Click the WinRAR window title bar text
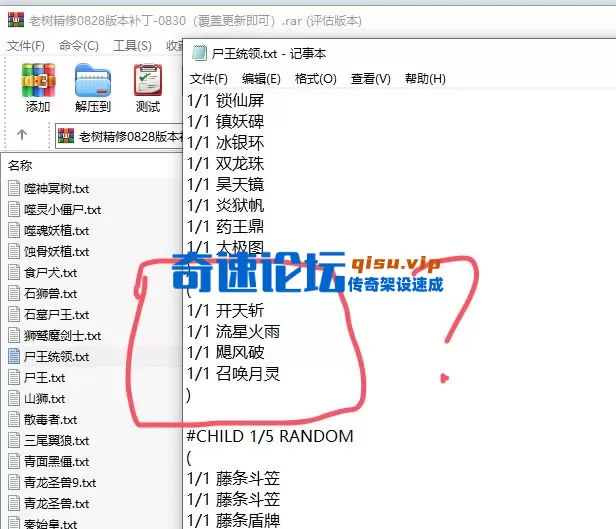 point(195,20)
